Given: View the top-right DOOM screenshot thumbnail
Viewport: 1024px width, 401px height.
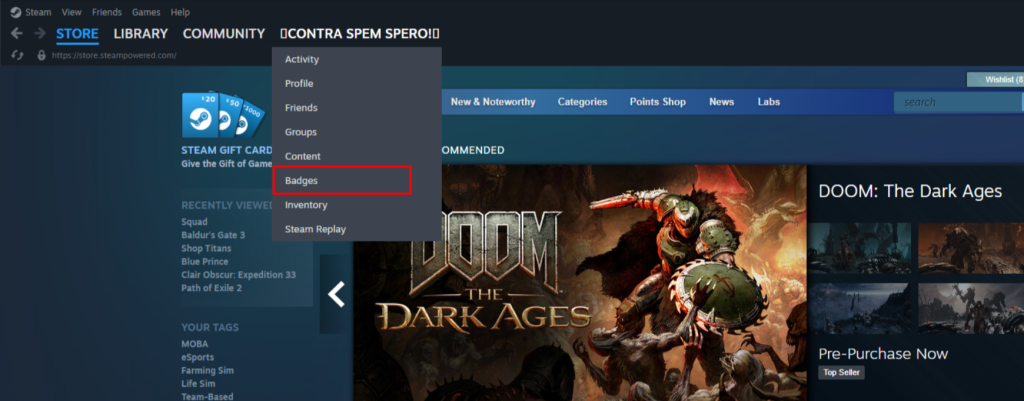Looking at the screenshot, I should [x=970, y=248].
